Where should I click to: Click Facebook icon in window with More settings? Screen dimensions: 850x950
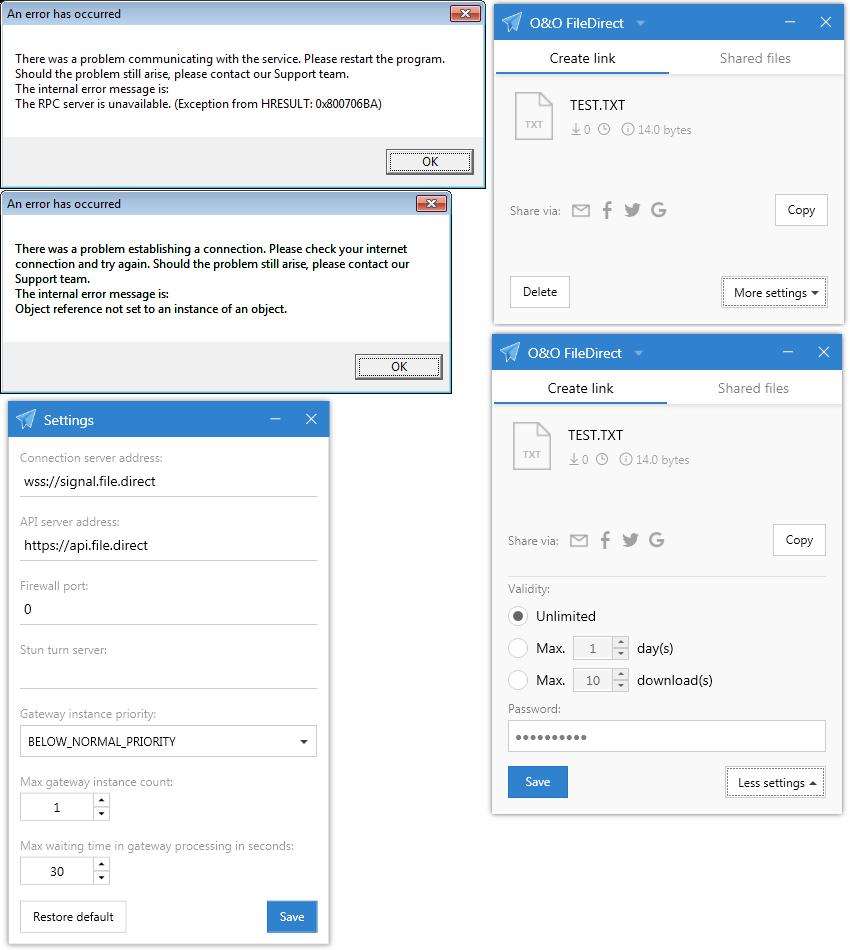tap(607, 210)
